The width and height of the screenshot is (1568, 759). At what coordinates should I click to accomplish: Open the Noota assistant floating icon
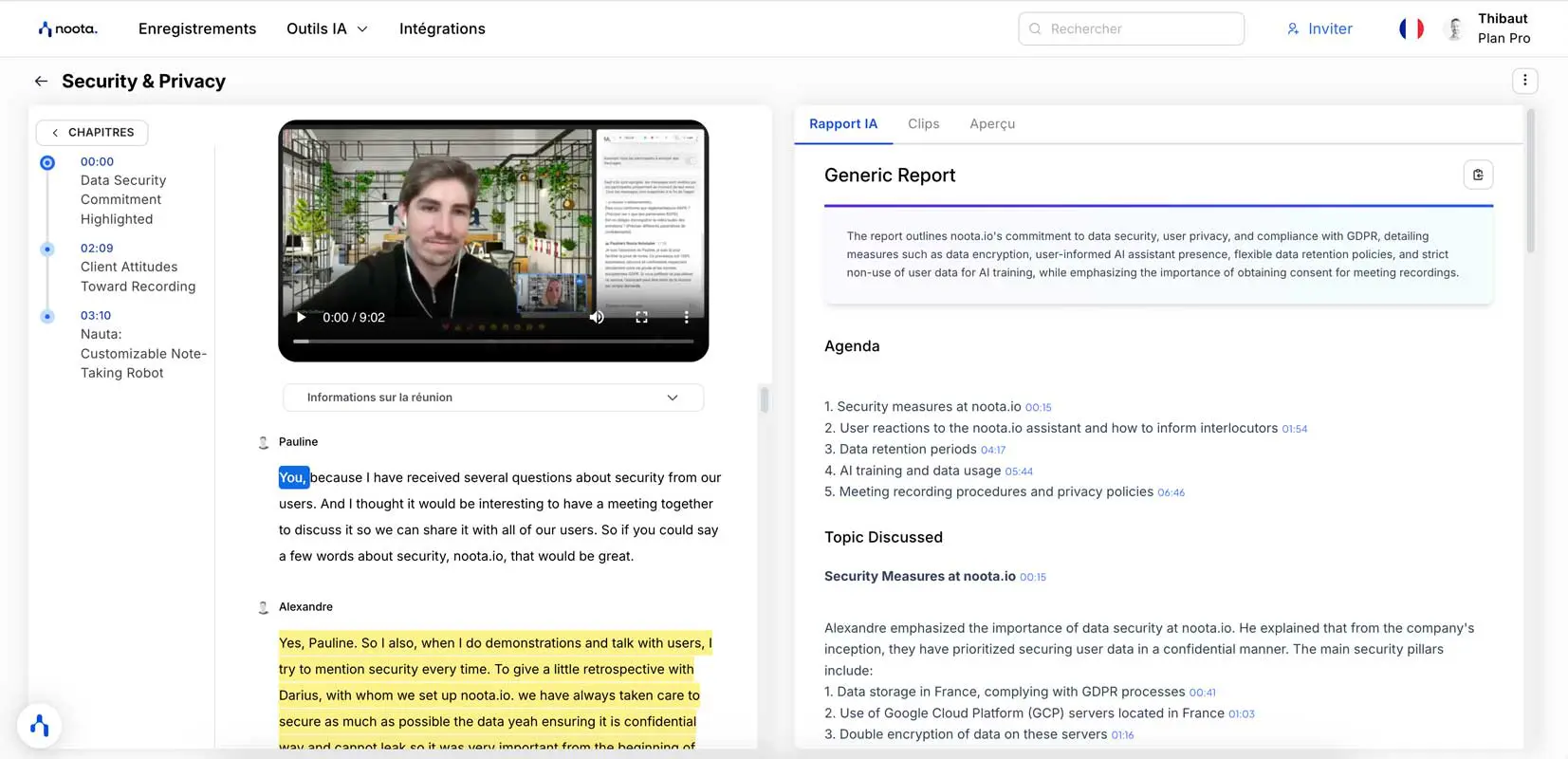point(40,727)
